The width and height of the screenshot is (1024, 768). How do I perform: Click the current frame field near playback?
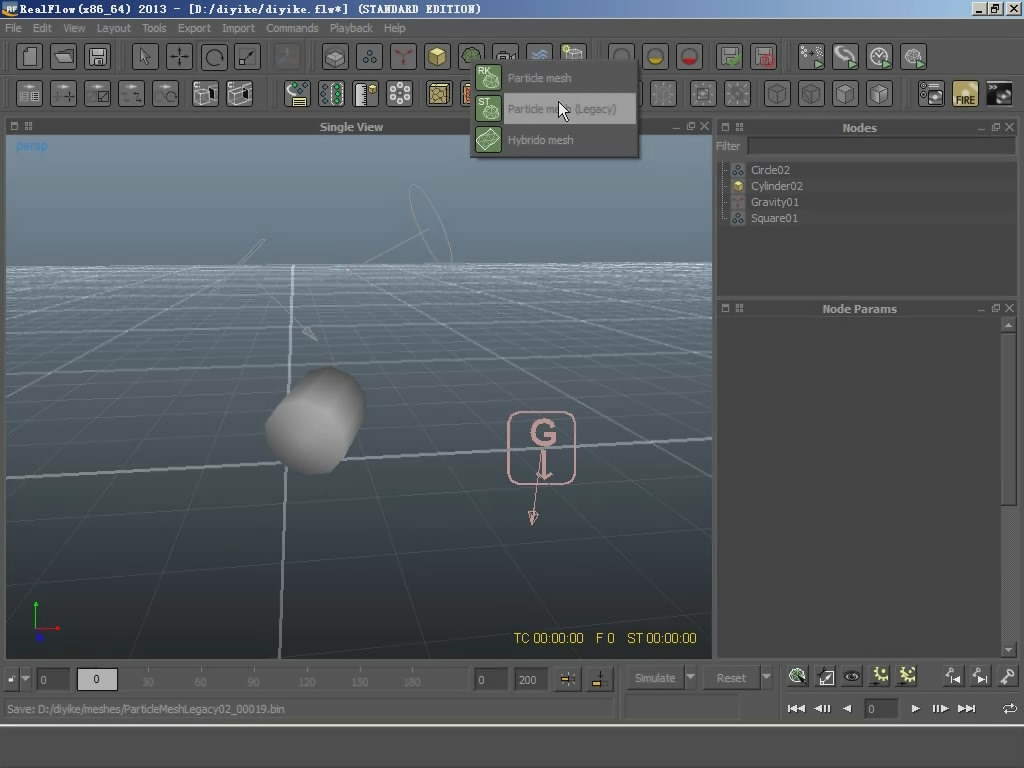[880, 709]
